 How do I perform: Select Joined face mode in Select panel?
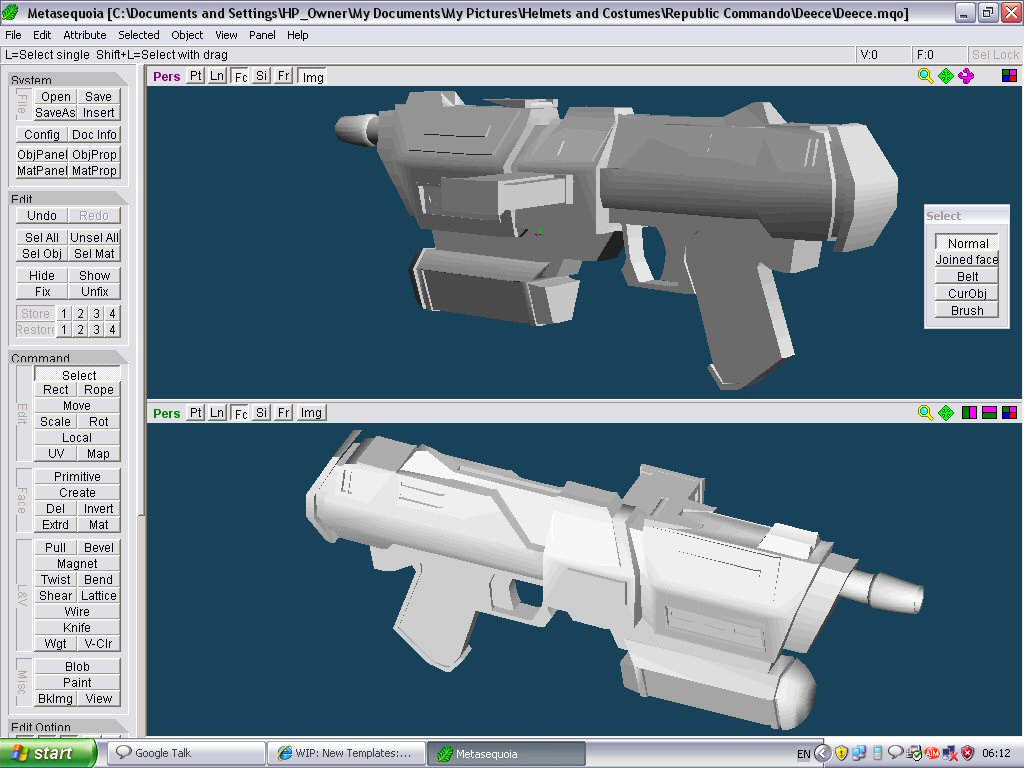point(967,259)
